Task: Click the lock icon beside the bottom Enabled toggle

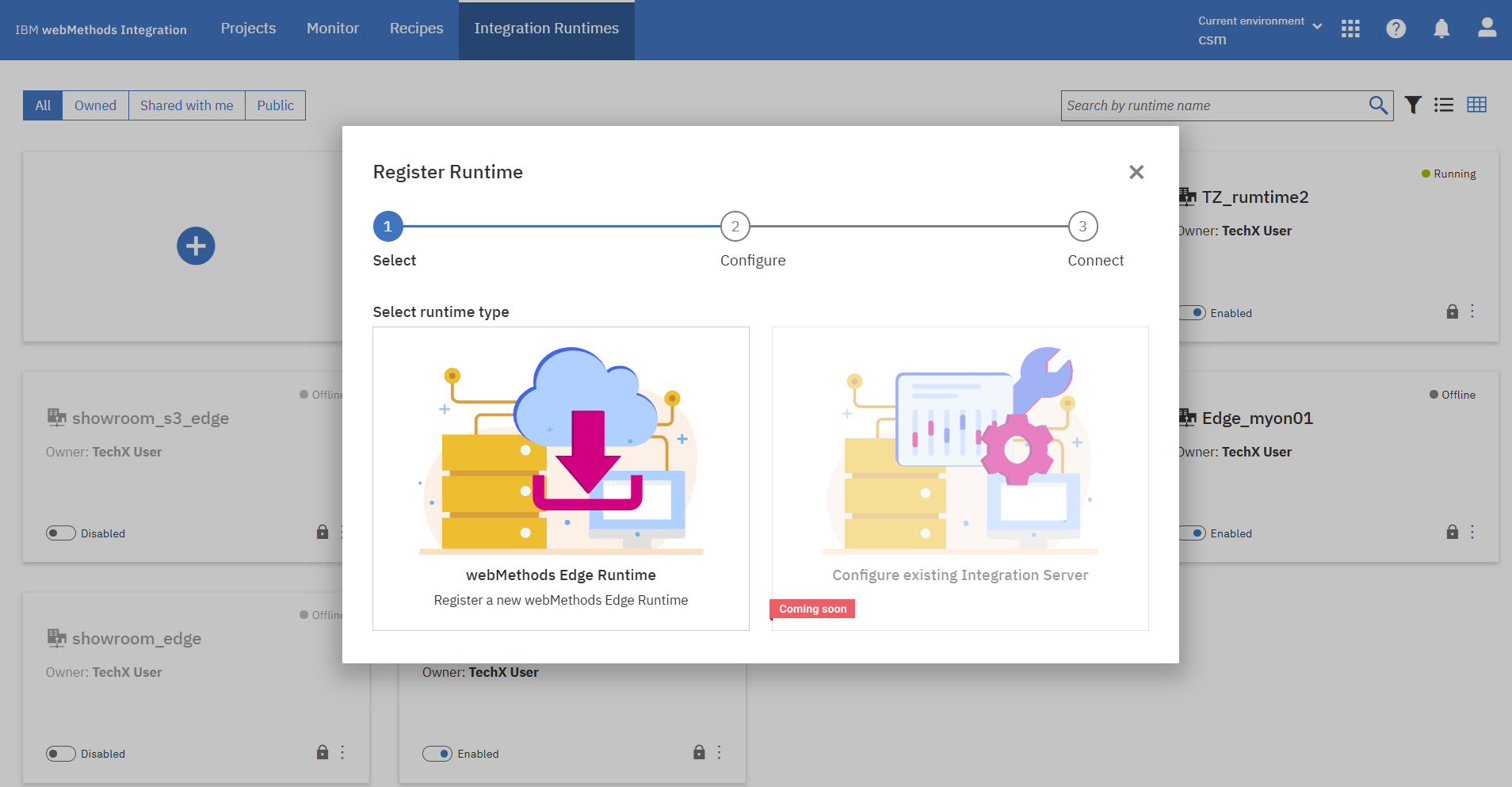Action: [699, 752]
